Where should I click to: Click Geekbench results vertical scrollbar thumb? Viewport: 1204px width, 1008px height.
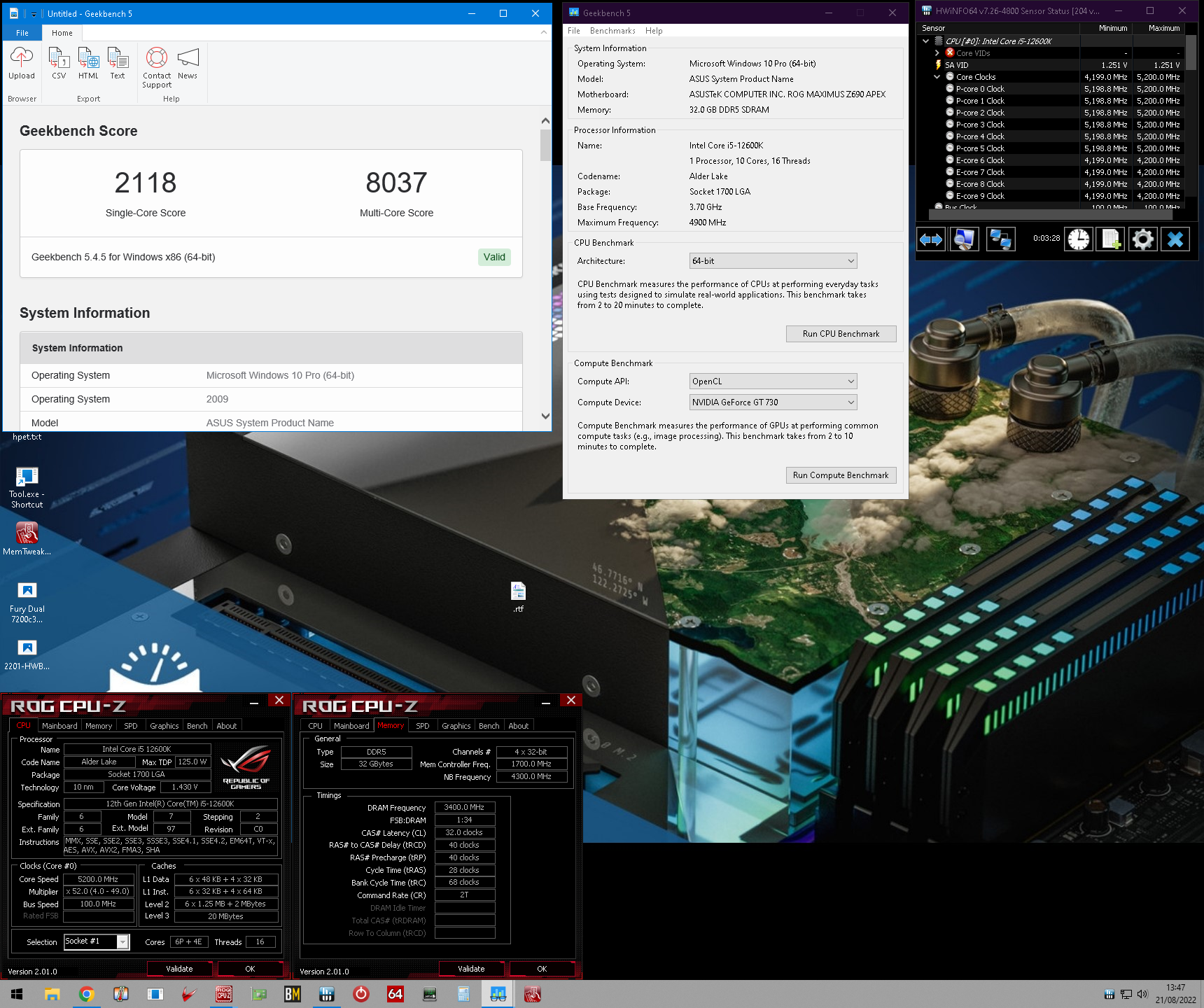tap(545, 145)
